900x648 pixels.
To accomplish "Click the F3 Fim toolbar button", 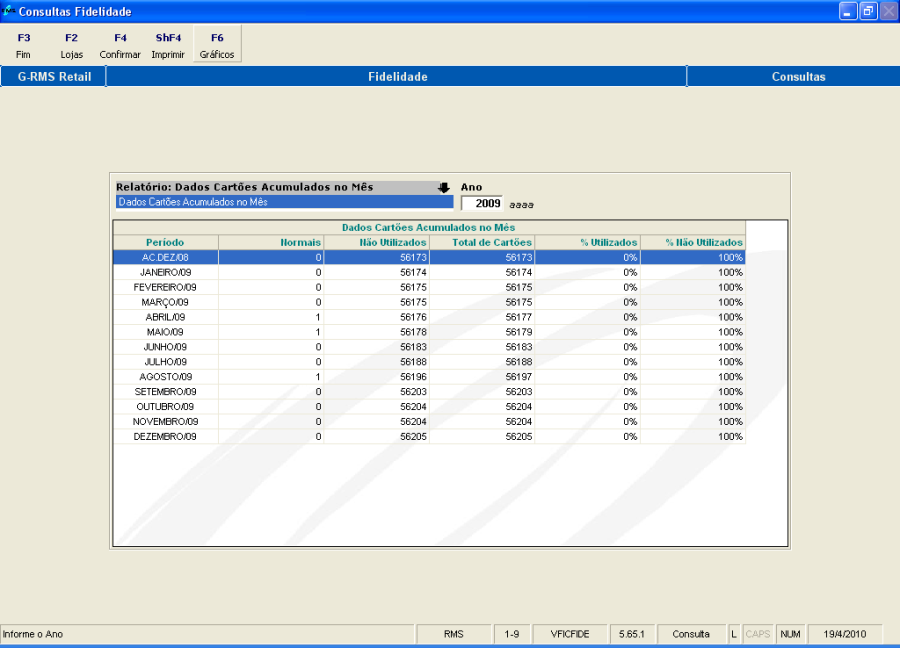I will click(24, 45).
